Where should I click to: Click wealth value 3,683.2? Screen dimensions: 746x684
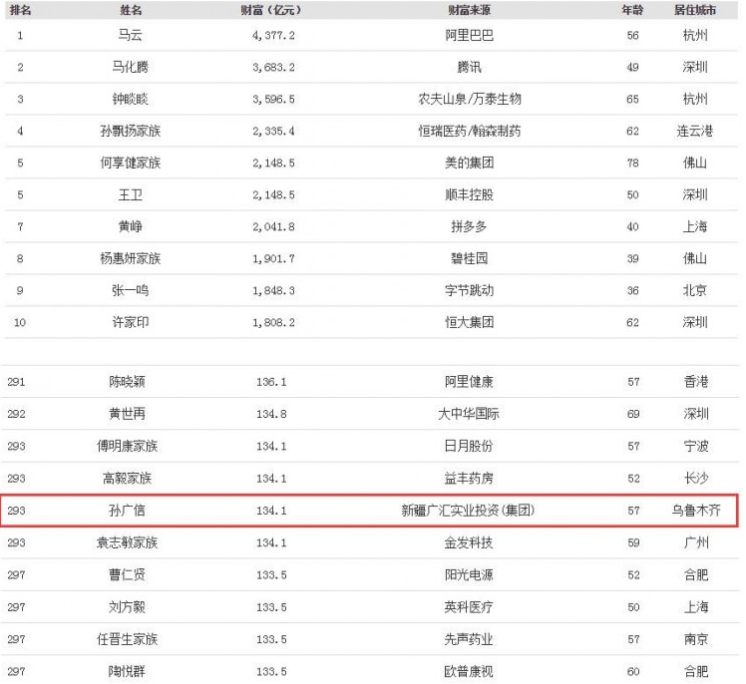274,68
